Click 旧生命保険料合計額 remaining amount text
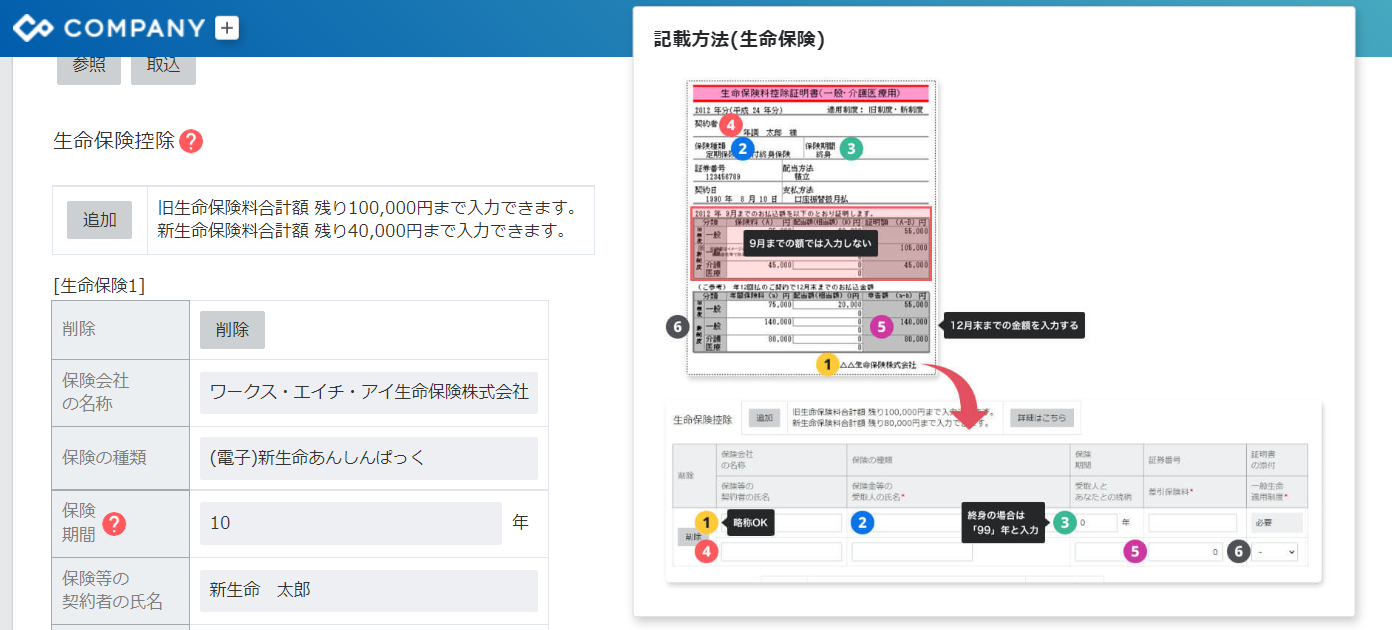This screenshot has width=1392, height=630. coord(367,209)
